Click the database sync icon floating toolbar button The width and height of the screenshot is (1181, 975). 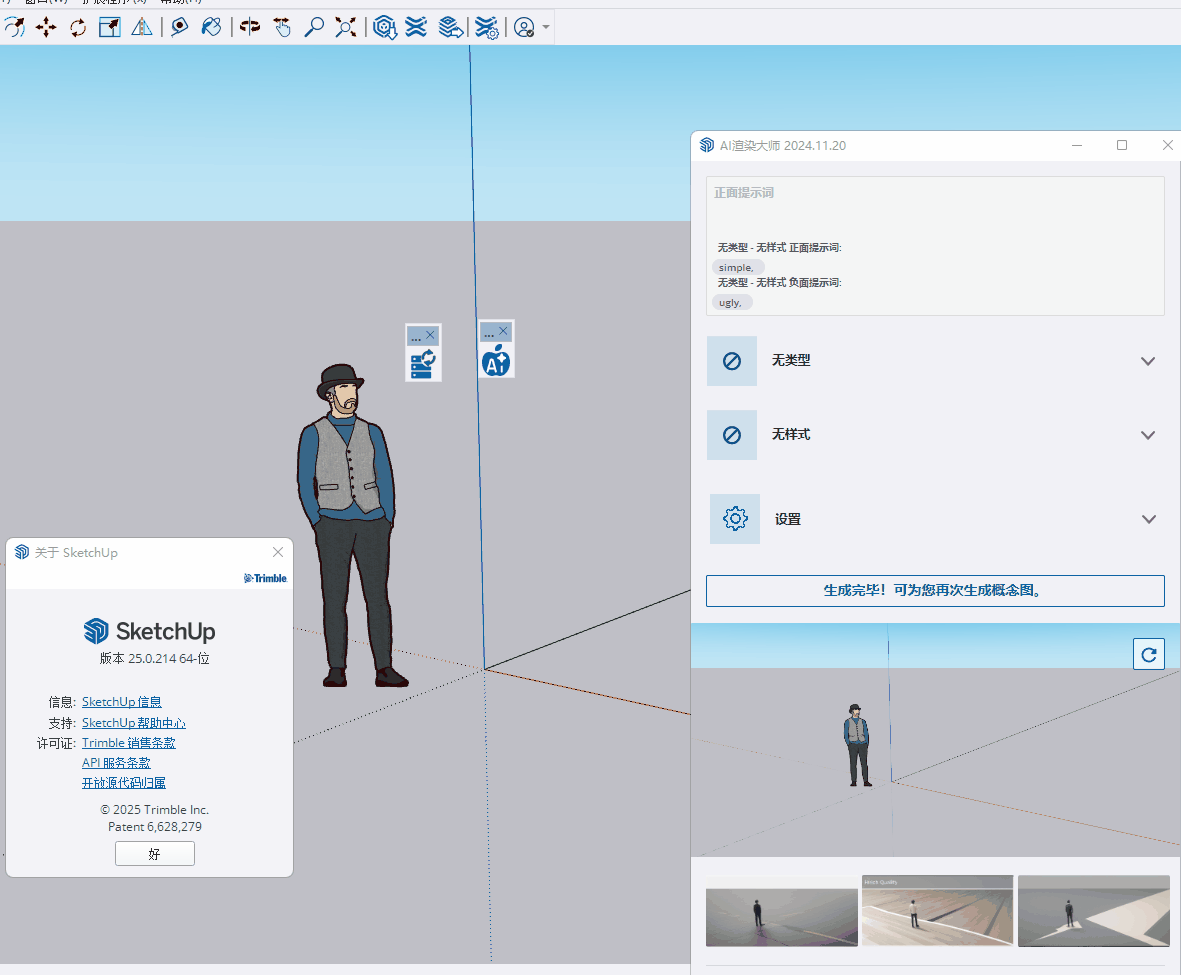tap(423, 364)
